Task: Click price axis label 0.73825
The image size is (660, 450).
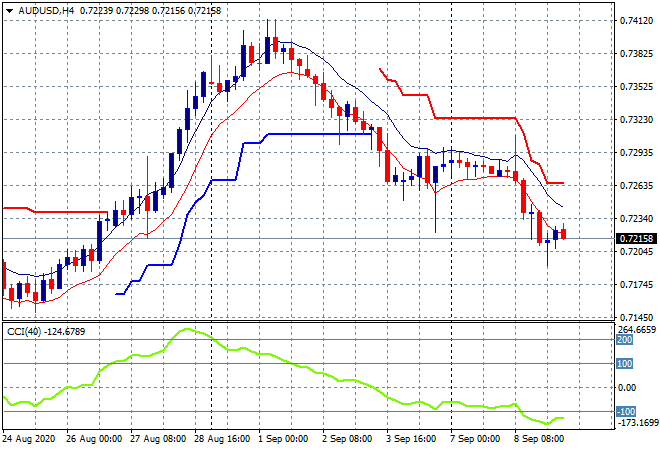Action: coord(636,53)
